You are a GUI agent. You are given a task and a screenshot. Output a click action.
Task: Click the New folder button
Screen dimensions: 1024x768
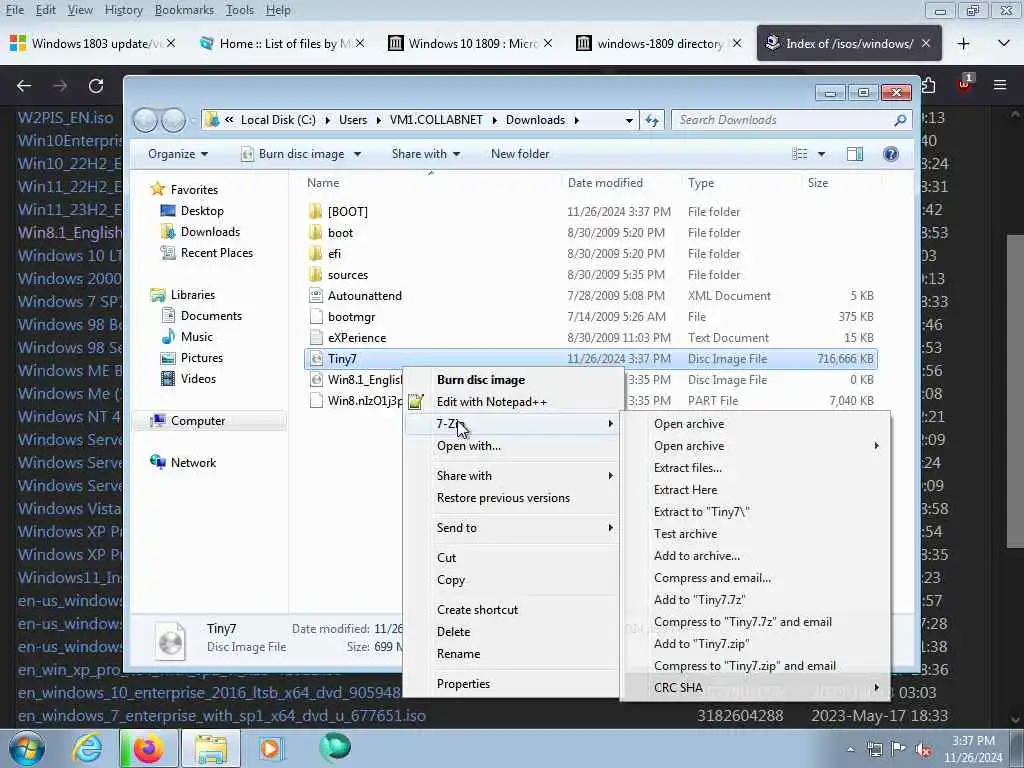click(x=520, y=154)
